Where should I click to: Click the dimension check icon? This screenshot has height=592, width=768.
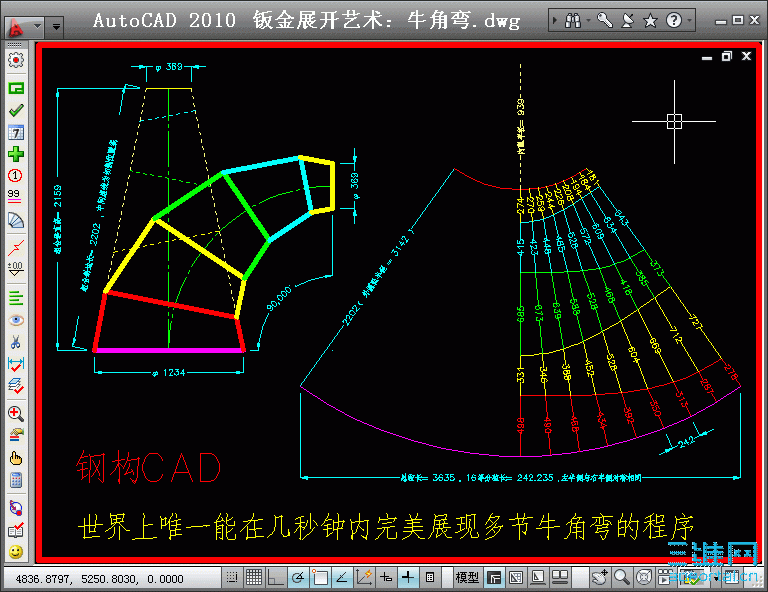(x=16, y=364)
